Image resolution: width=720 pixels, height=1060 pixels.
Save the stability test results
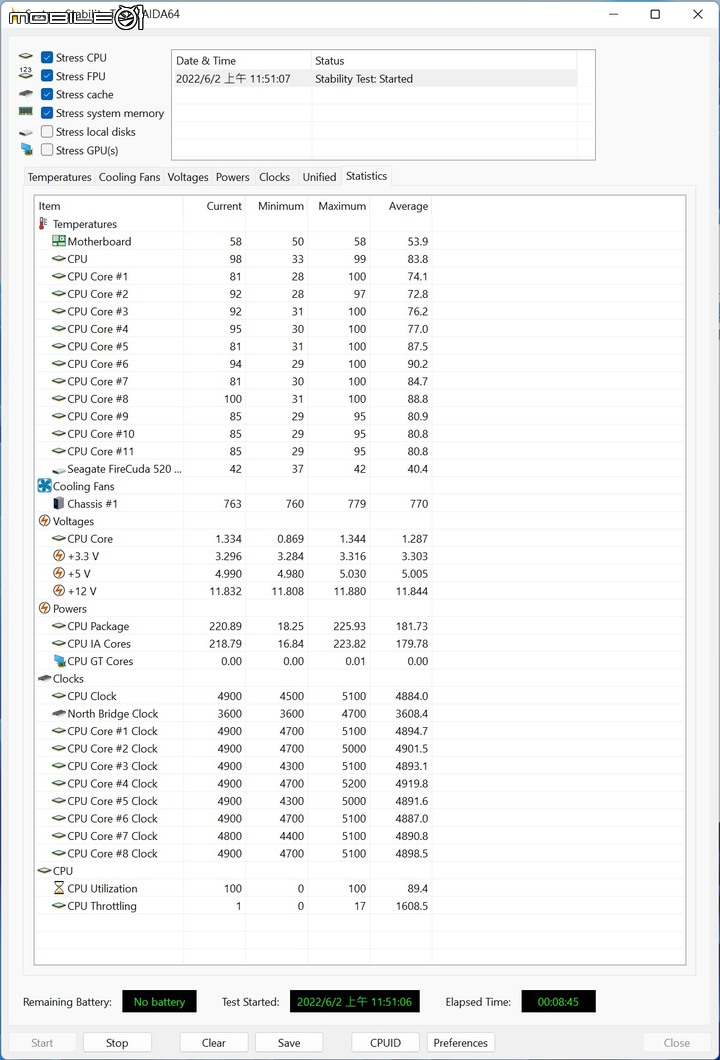tap(289, 1042)
